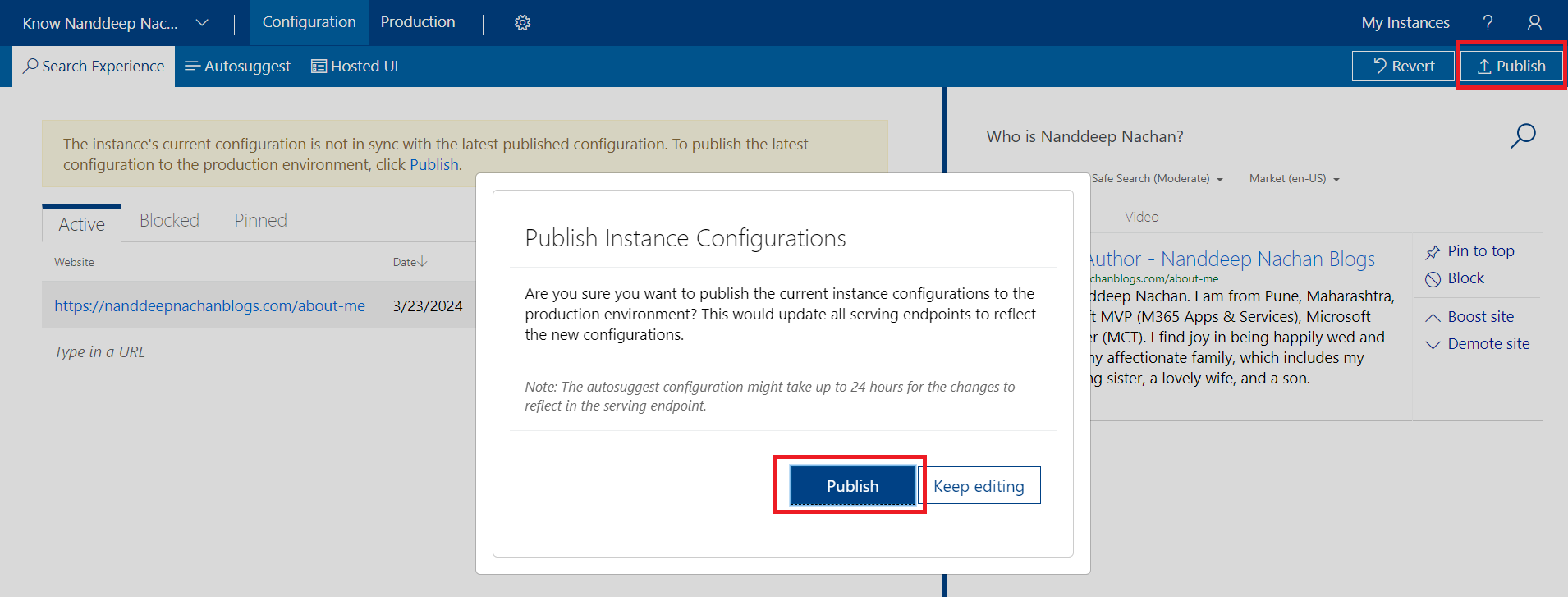This screenshot has height=597, width=1568.
Task: Switch to the Production tab
Action: click(x=417, y=22)
